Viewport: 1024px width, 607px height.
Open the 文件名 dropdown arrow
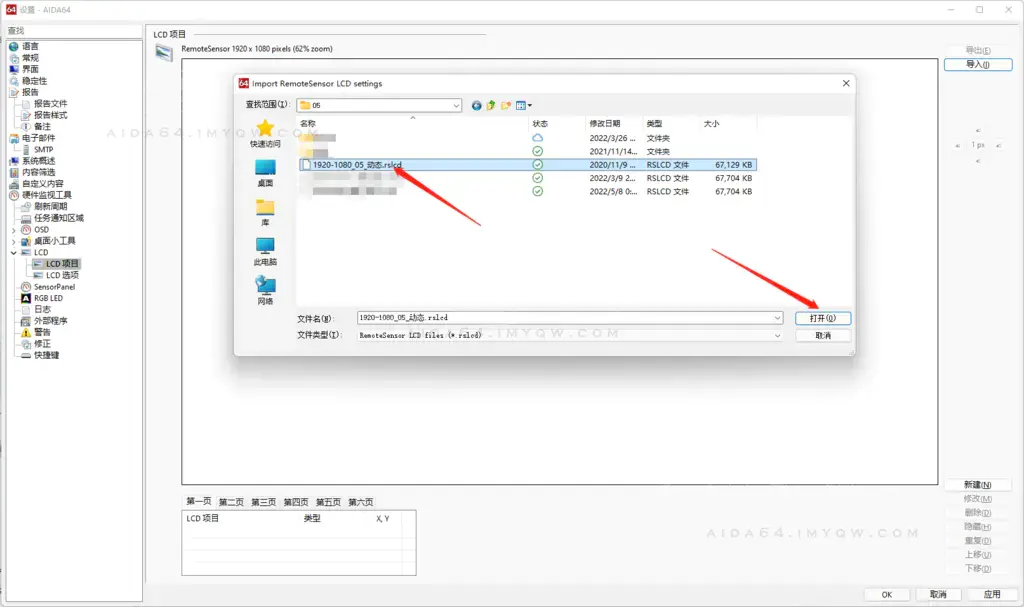point(777,318)
